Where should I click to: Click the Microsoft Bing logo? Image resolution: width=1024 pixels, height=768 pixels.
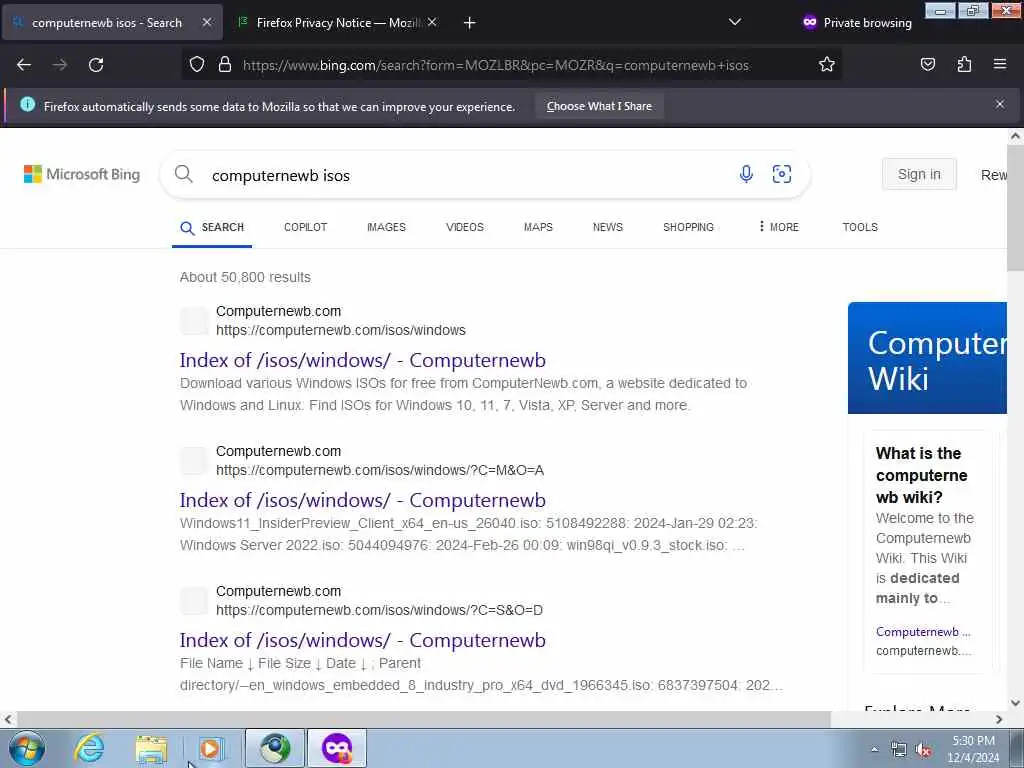[x=82, y=174]
